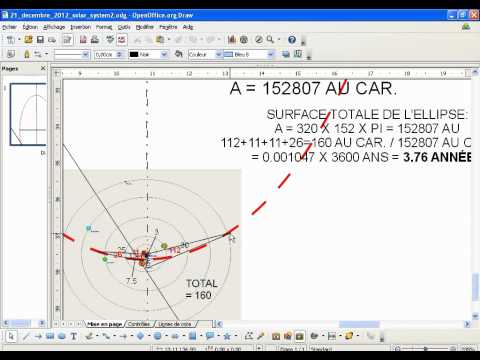480x360 pixels.
Task: Switch to Contrôles layer tab
Action: pos(139,324)
